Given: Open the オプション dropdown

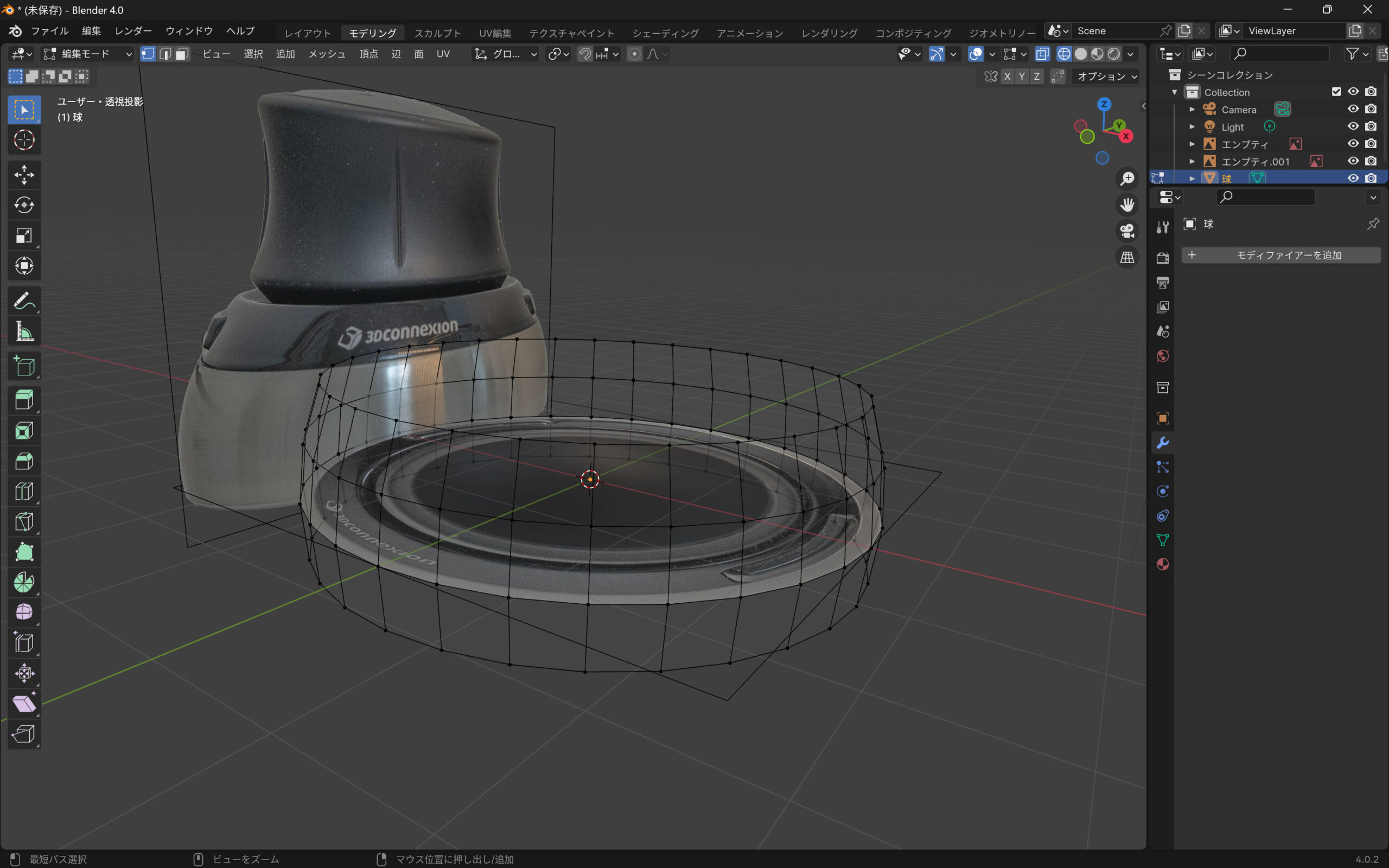Looking at the screenshot, I should [1106, 76].
